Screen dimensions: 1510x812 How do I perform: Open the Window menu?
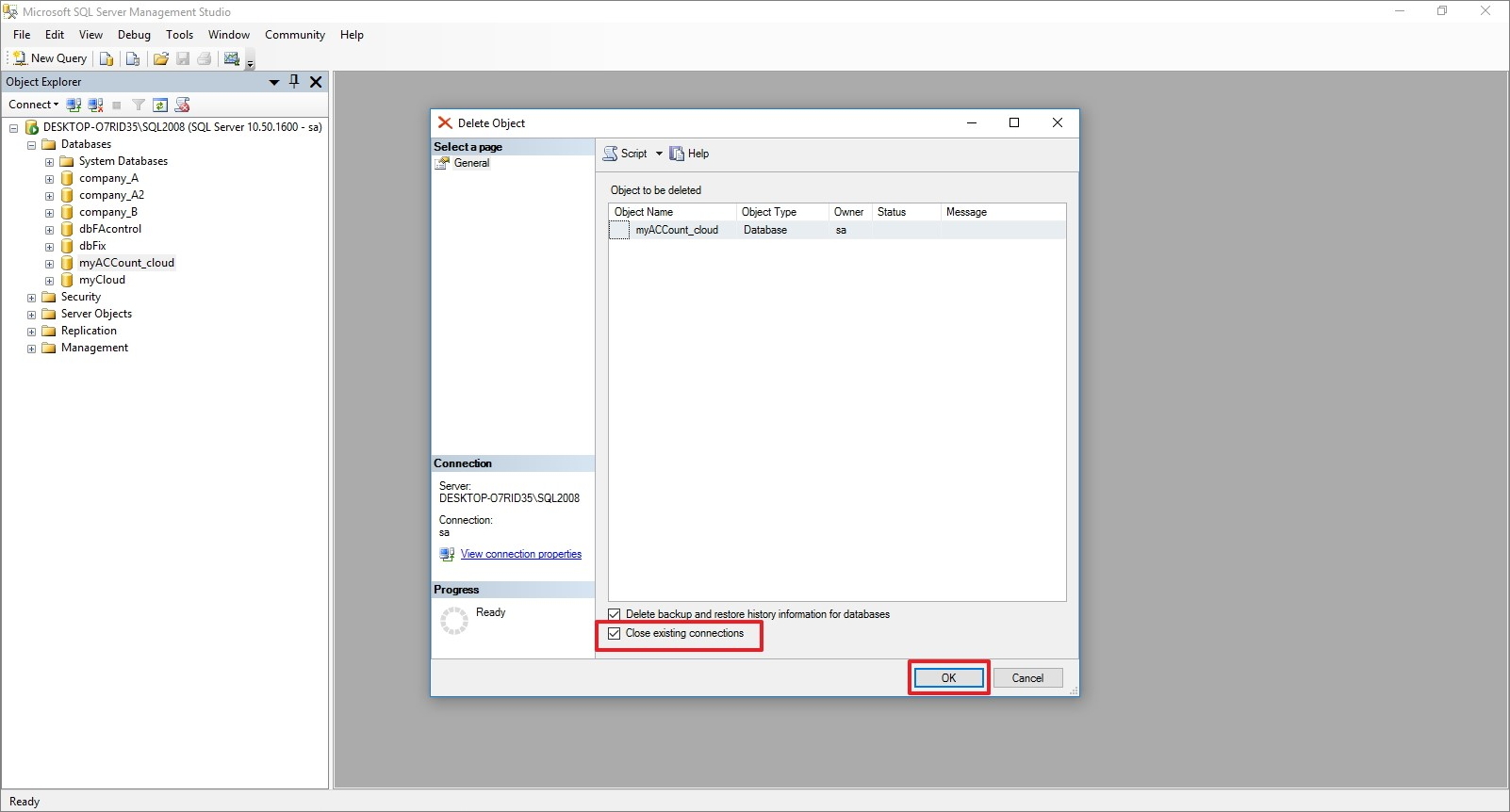229,35
